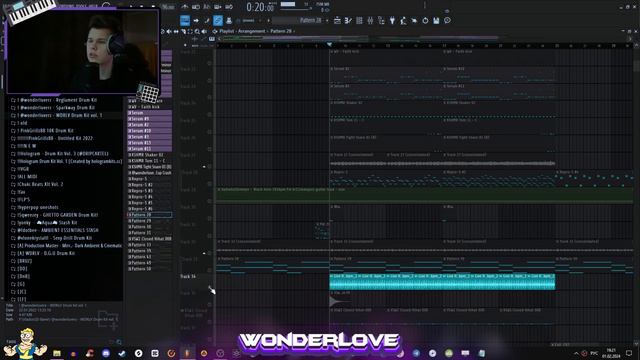Click the arrow right of Pattern 28 selector
This screenshot has width=640, height=360.
click(x=327, y=20)
